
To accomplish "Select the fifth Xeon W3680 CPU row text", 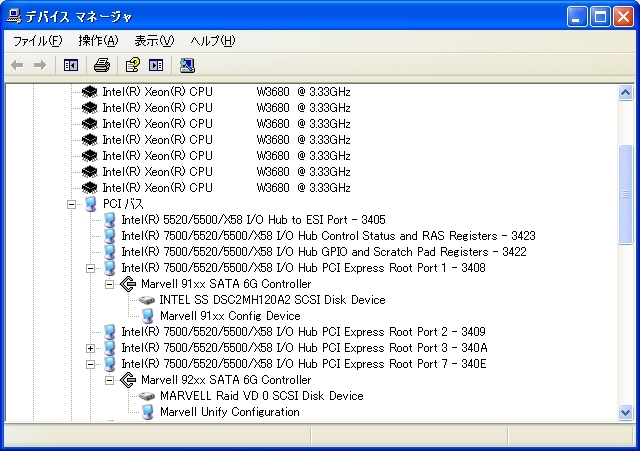I will pyautogui.click(x=227, y=156).
